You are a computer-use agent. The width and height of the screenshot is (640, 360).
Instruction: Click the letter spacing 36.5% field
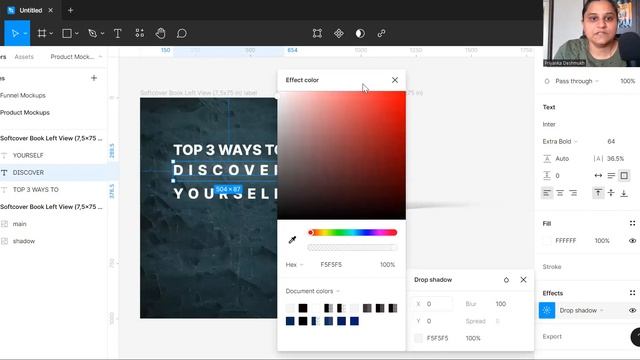tap(615, 159)
